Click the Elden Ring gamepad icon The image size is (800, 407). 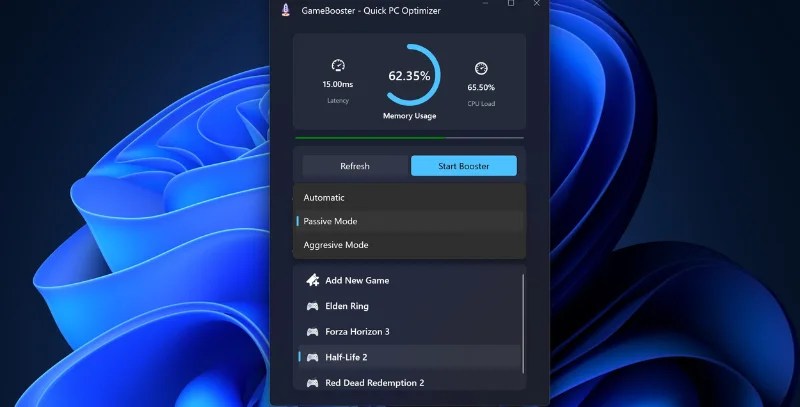[x=312, y=306]
